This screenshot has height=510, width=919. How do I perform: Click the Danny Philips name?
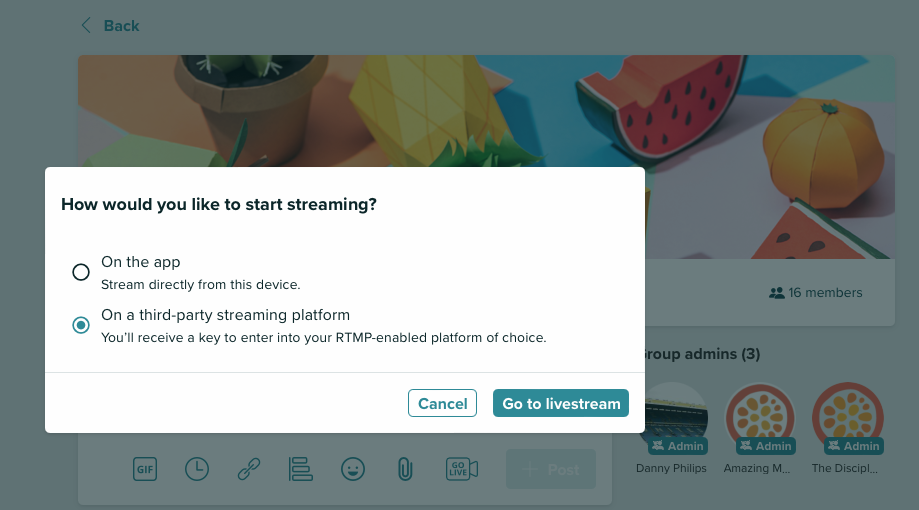671,468
